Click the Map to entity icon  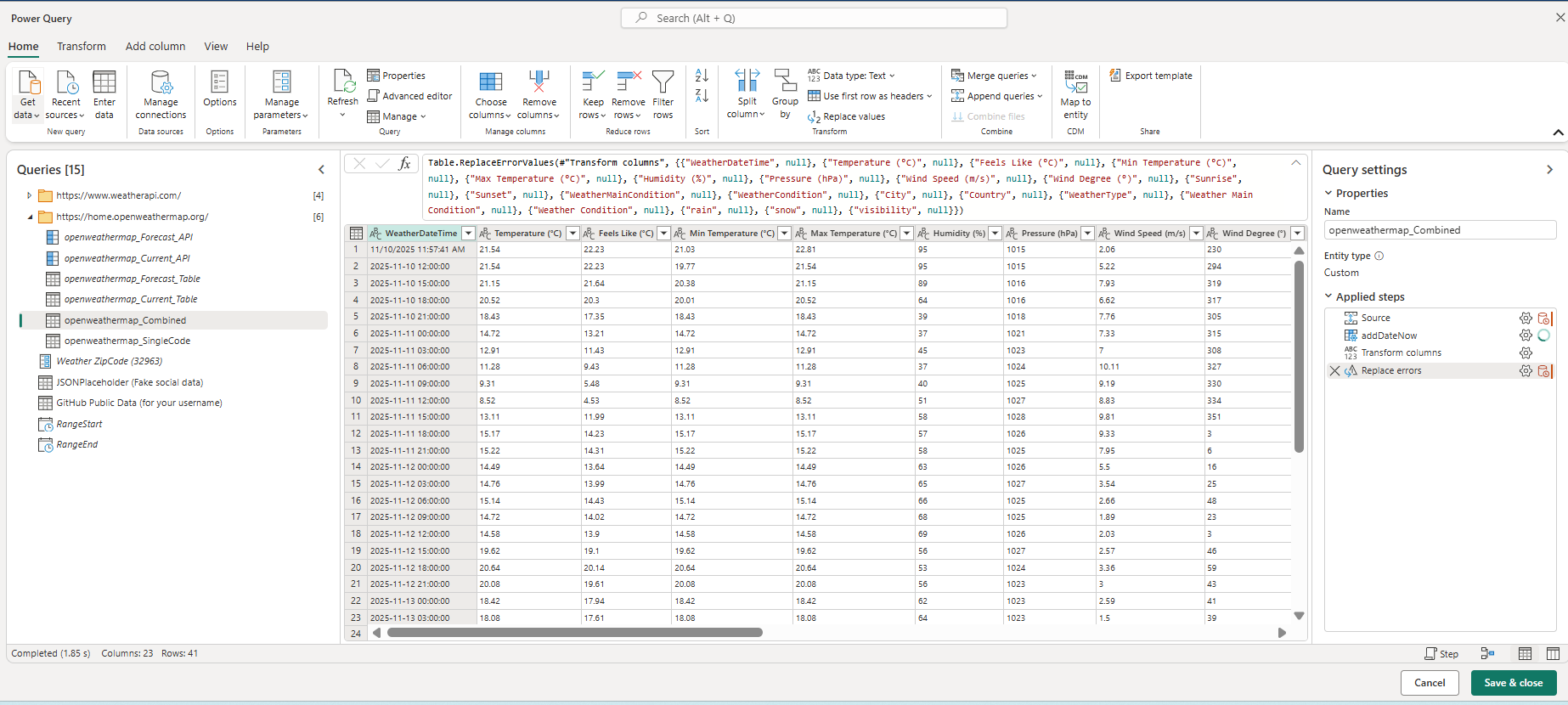click(1075, 82)
